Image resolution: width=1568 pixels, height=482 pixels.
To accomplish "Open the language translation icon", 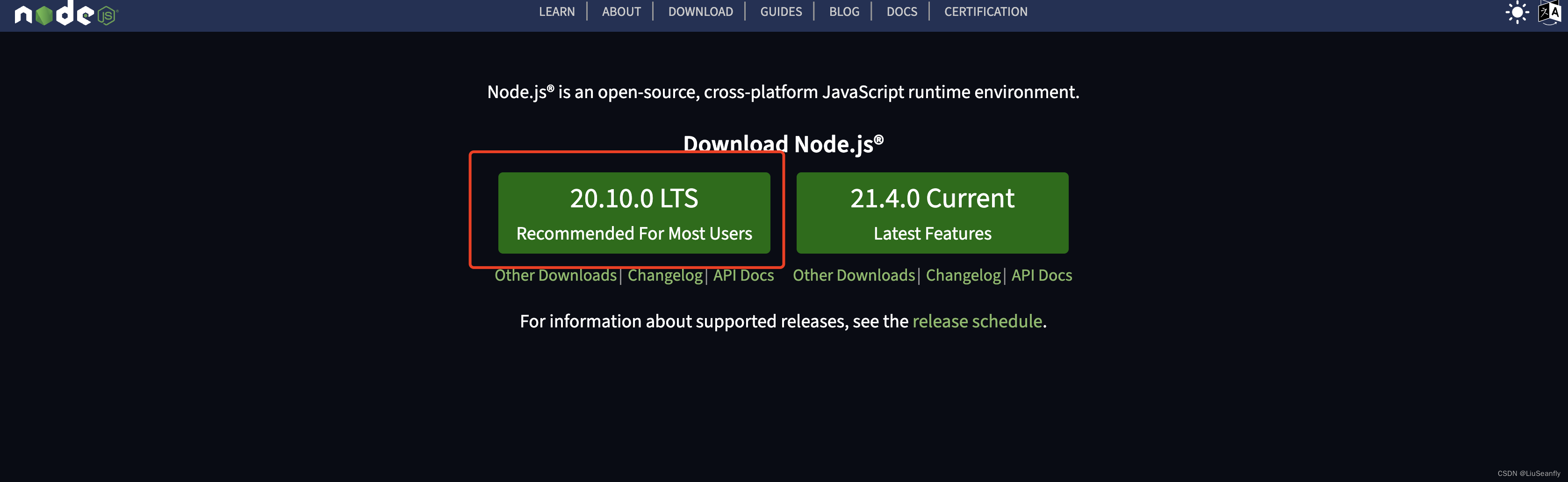I will pos(1550,12).
